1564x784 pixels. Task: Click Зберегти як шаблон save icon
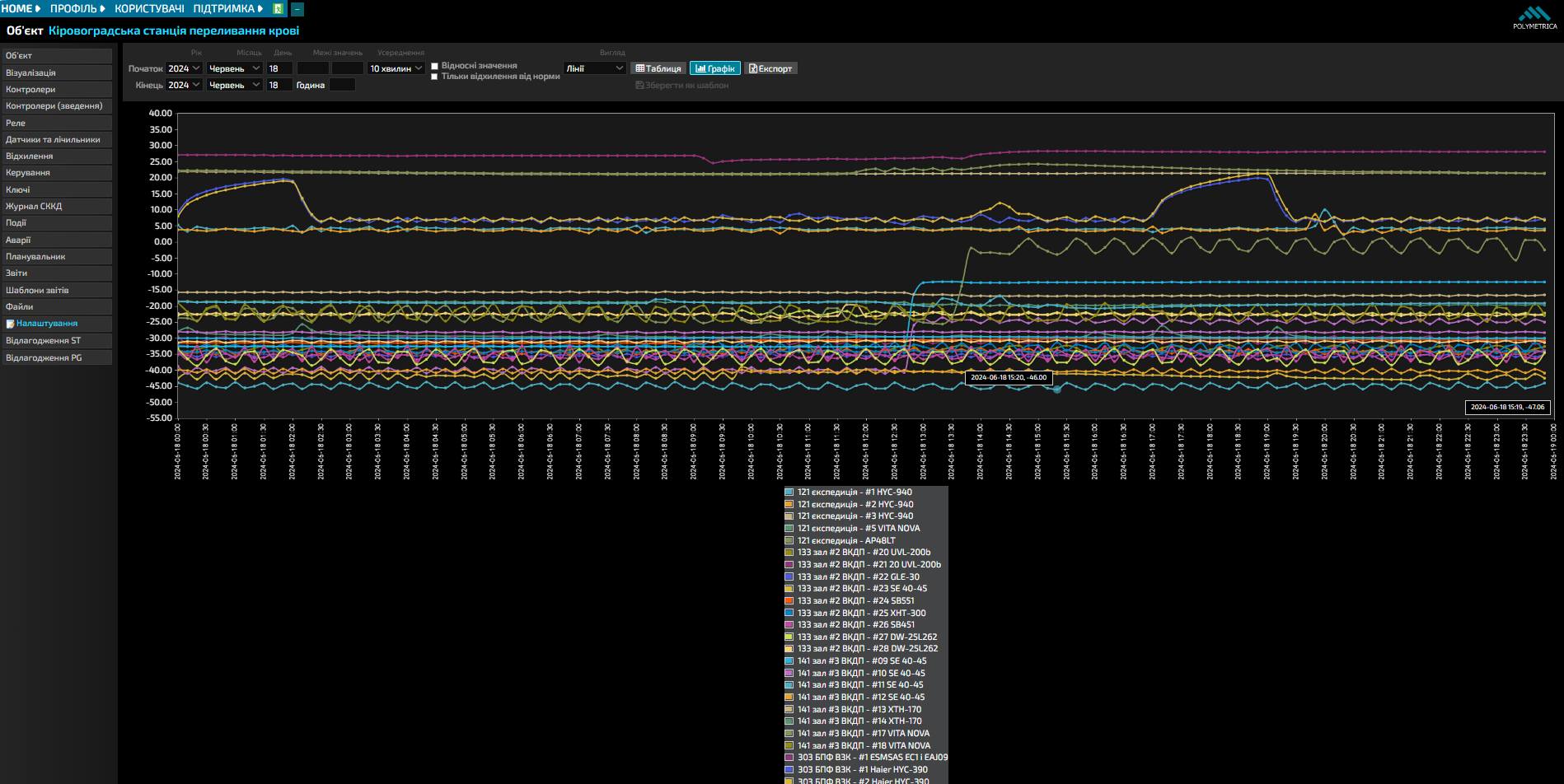[639, 85]
